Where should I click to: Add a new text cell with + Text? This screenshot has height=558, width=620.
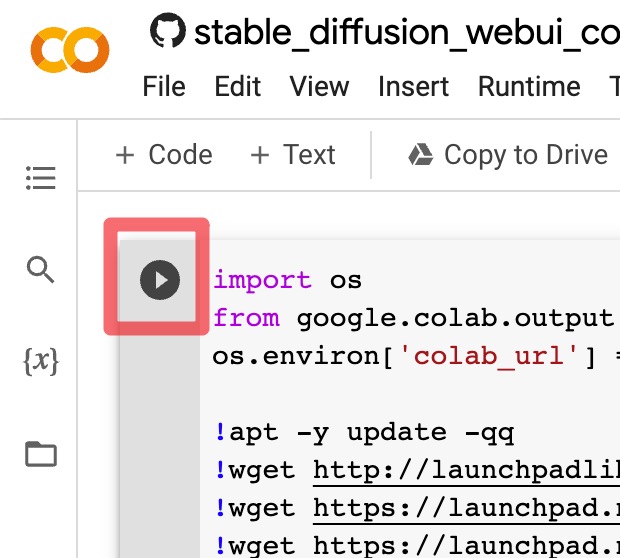point(293,155)
